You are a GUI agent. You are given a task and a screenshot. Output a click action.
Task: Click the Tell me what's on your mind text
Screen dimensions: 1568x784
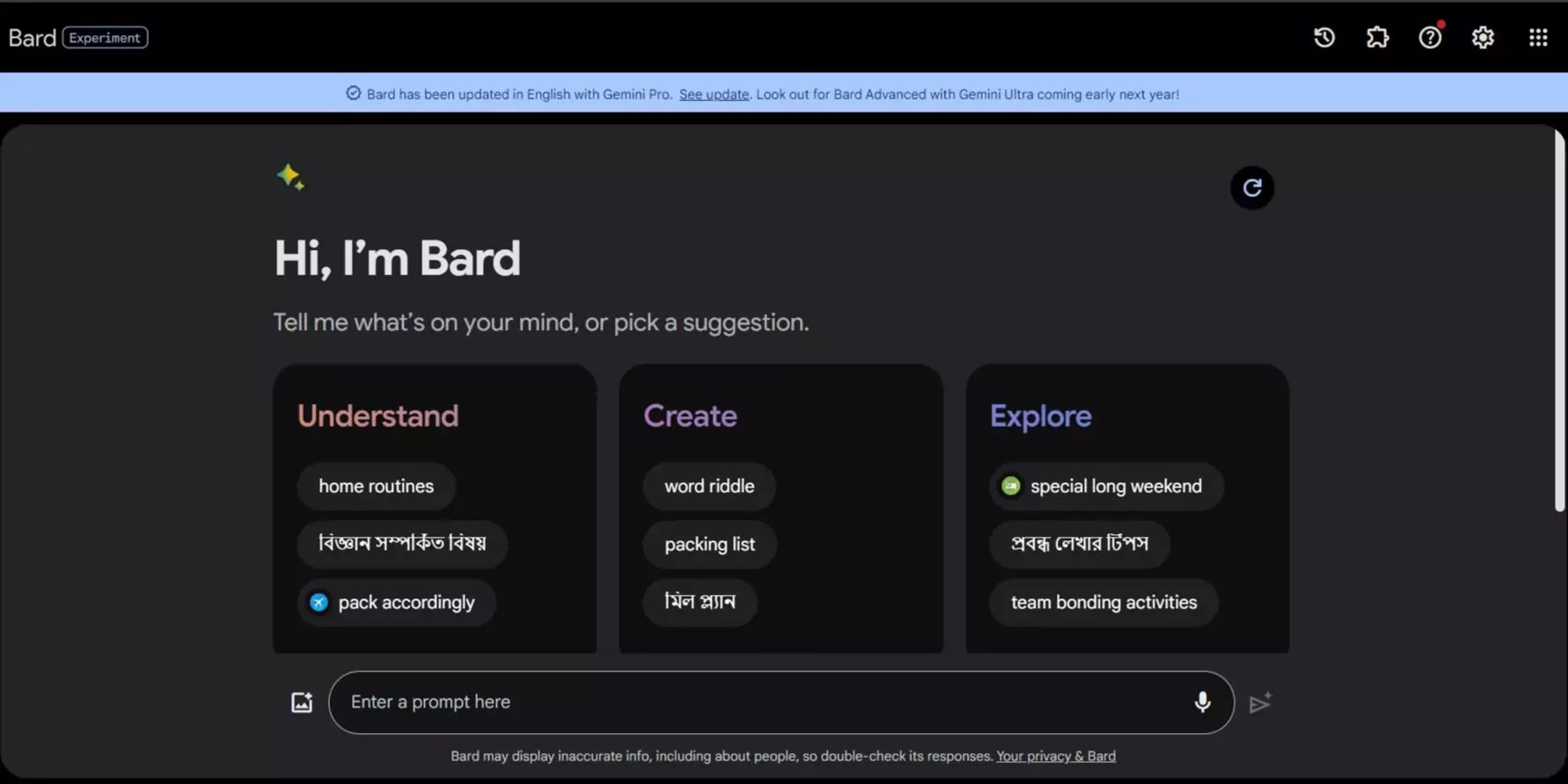(540, 322)
